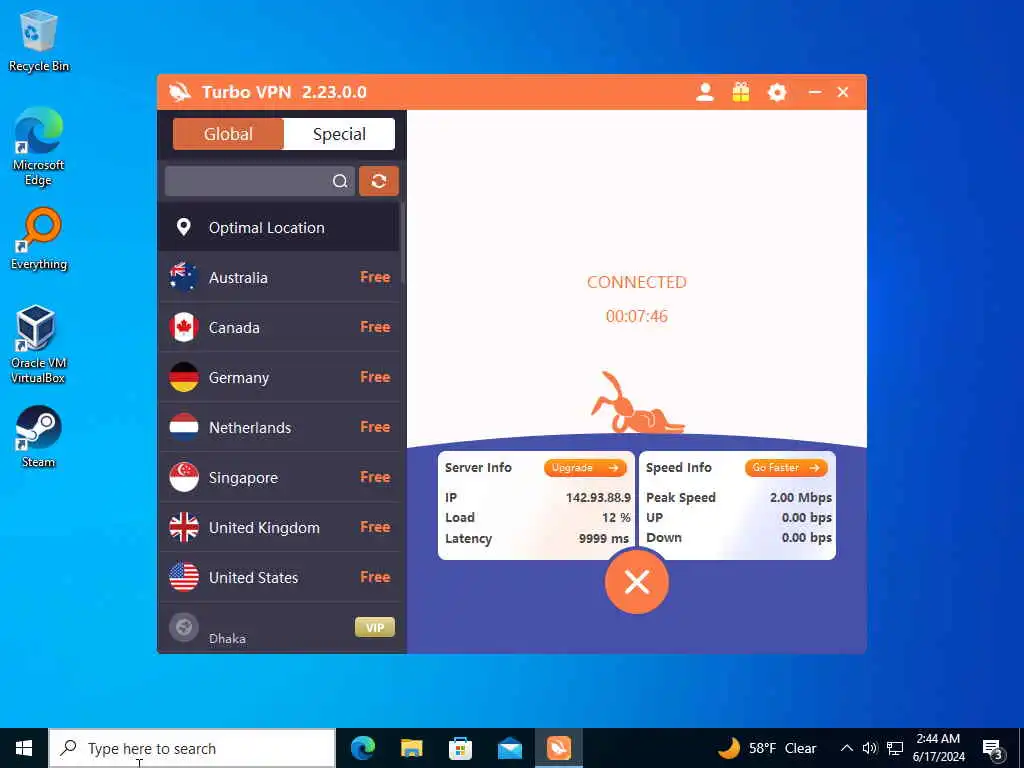
Task: Open Microsoft Edge from the taskbar
Action: [x=362, y=748]
